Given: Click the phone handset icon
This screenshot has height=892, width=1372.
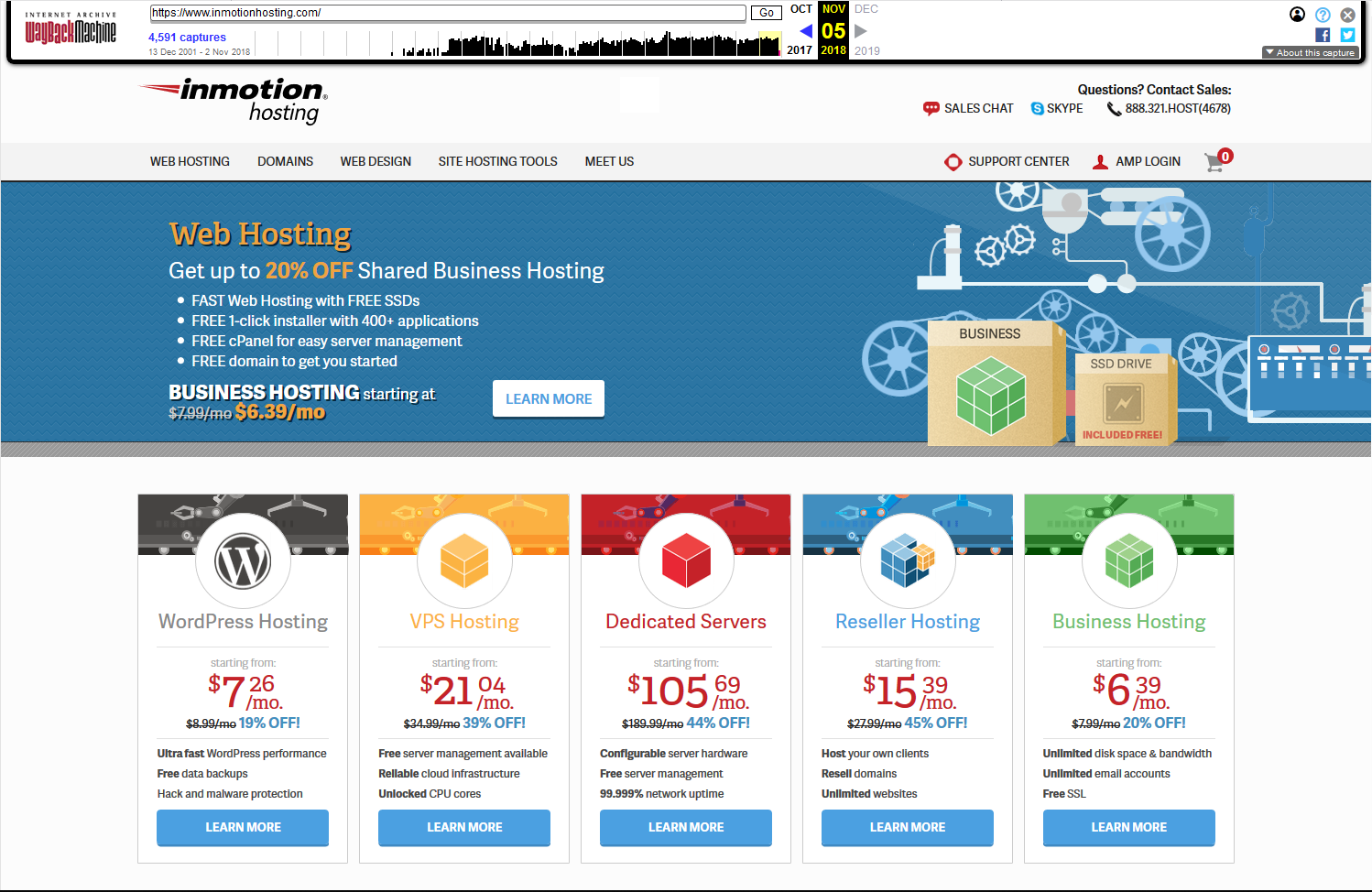Looking at the screenshot, I should tap(1114, 108).
